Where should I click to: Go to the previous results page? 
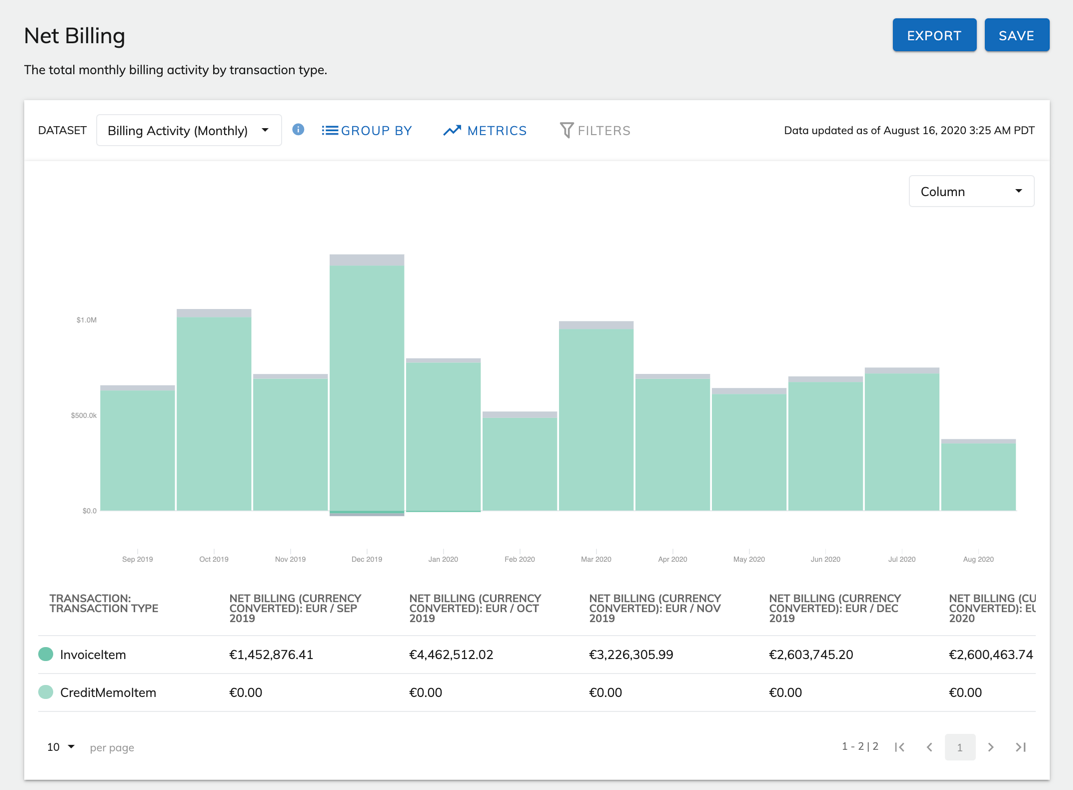[x=930, y=747]
